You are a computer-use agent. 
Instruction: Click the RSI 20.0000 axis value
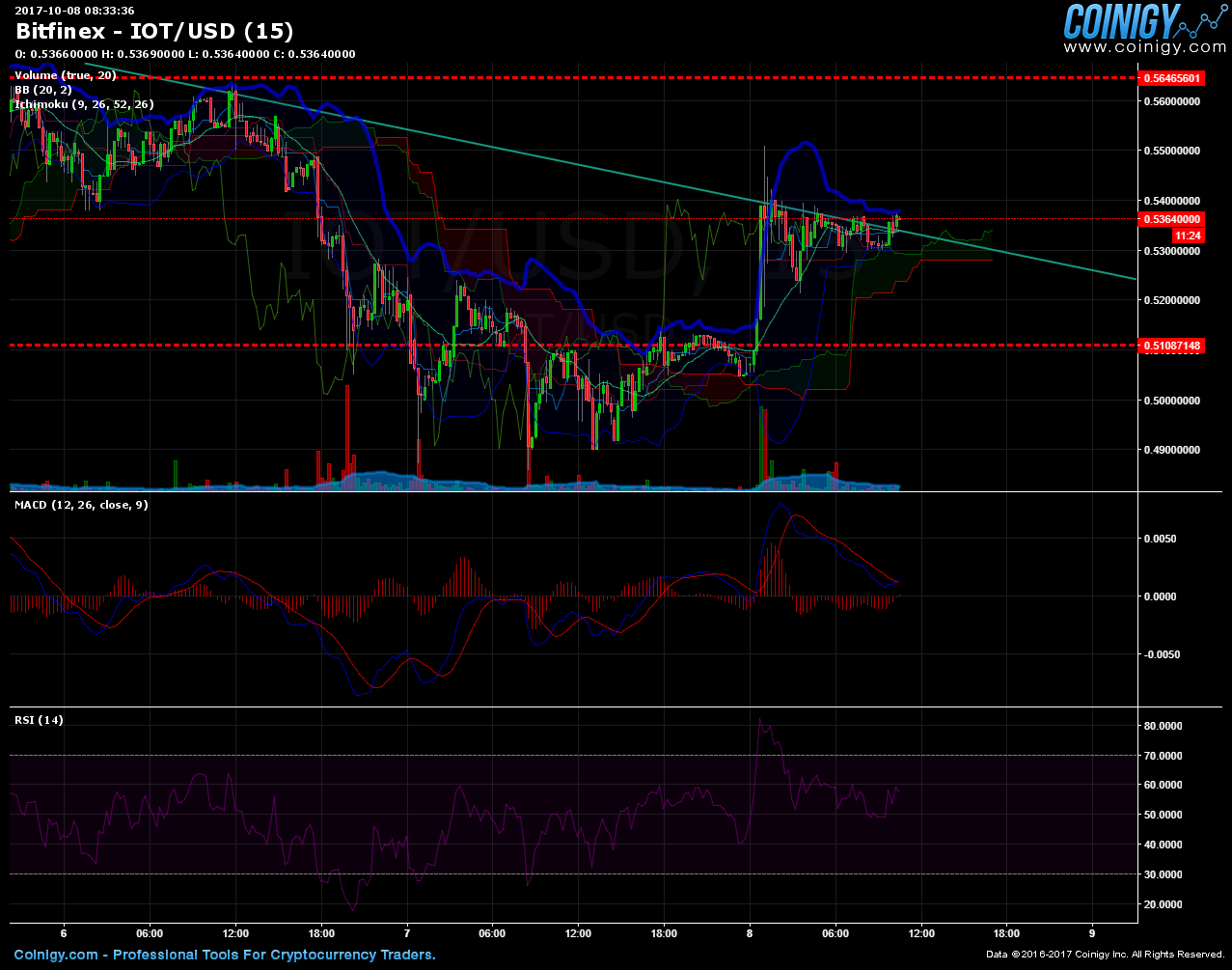(x=1164, y=904)
